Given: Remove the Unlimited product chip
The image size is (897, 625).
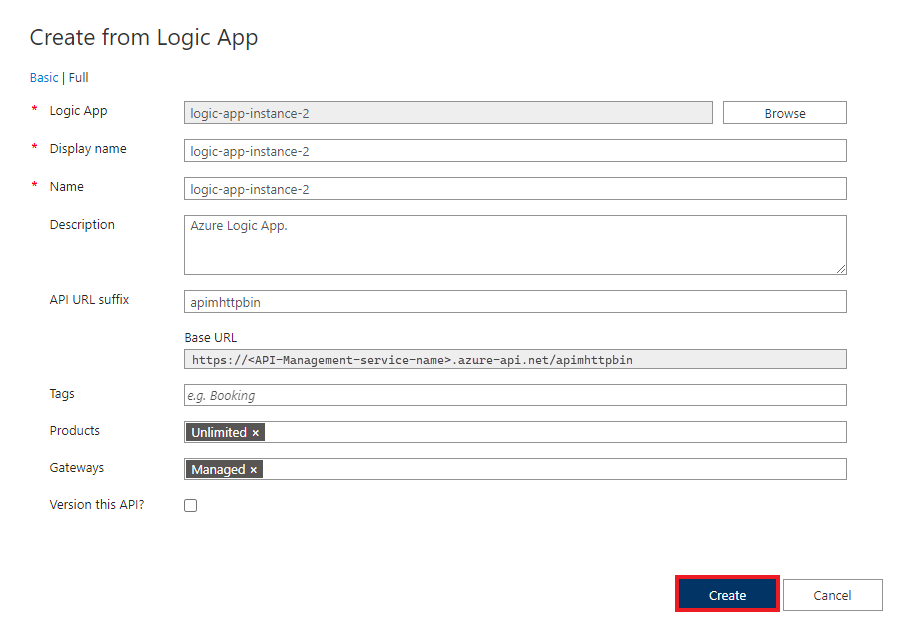Looking at the screenshot, I should [255, 432].
